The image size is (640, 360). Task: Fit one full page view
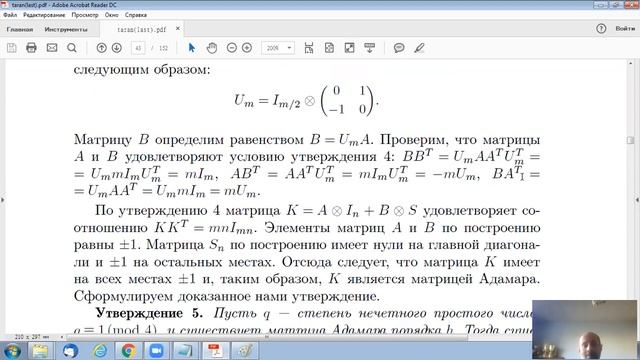click(x=329, y=48)
